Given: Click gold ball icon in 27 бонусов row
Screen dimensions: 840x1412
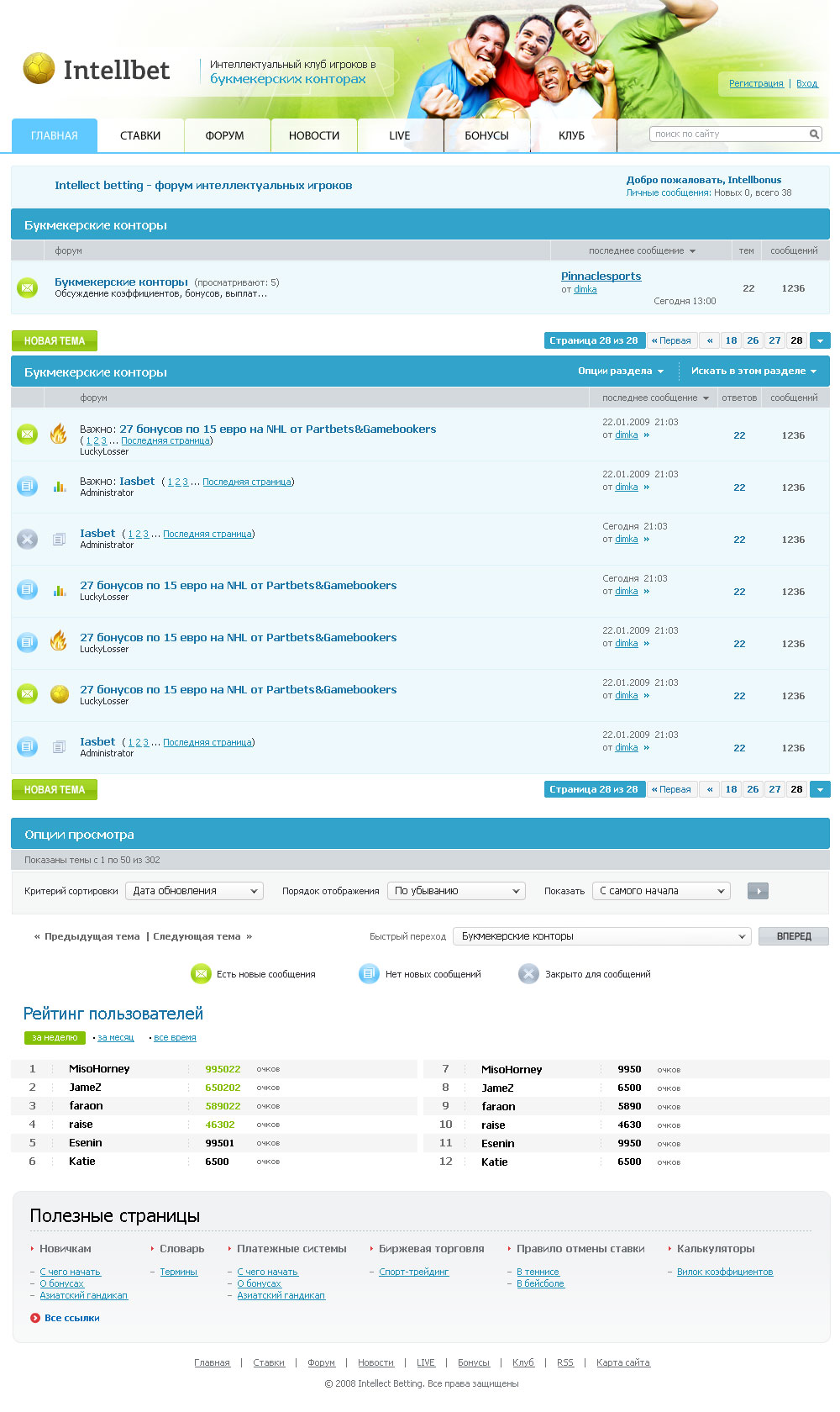Looking at the screenshot, I should pyautogui.click(x=60, y=694).
